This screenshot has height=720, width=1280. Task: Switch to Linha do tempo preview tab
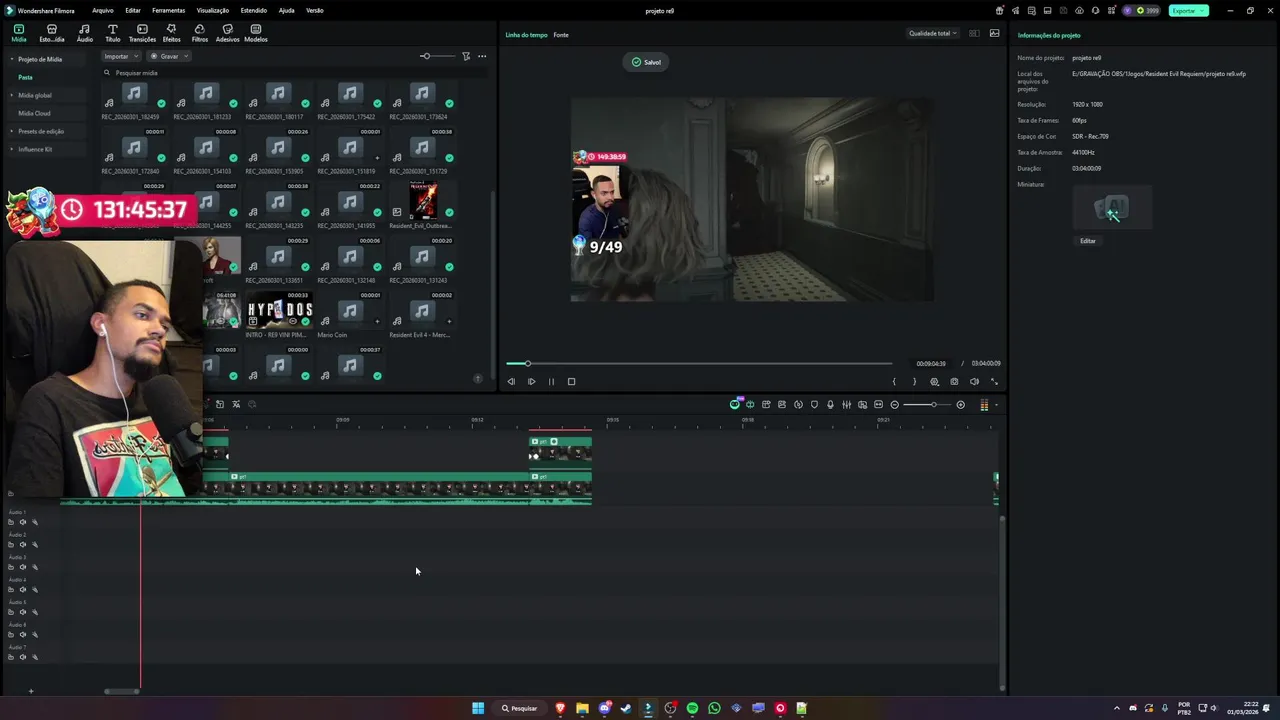(x=526, y=35)
